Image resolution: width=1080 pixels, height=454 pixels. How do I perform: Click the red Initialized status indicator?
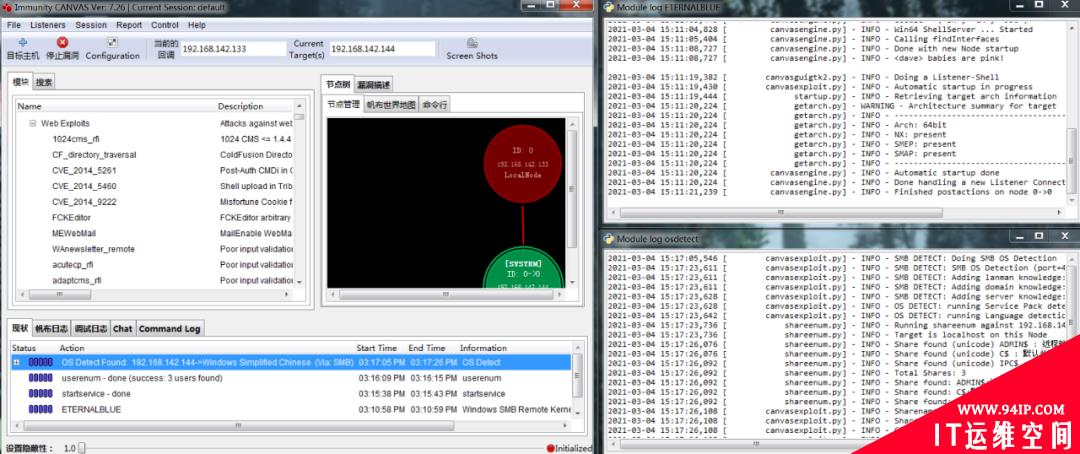[550, 448]
